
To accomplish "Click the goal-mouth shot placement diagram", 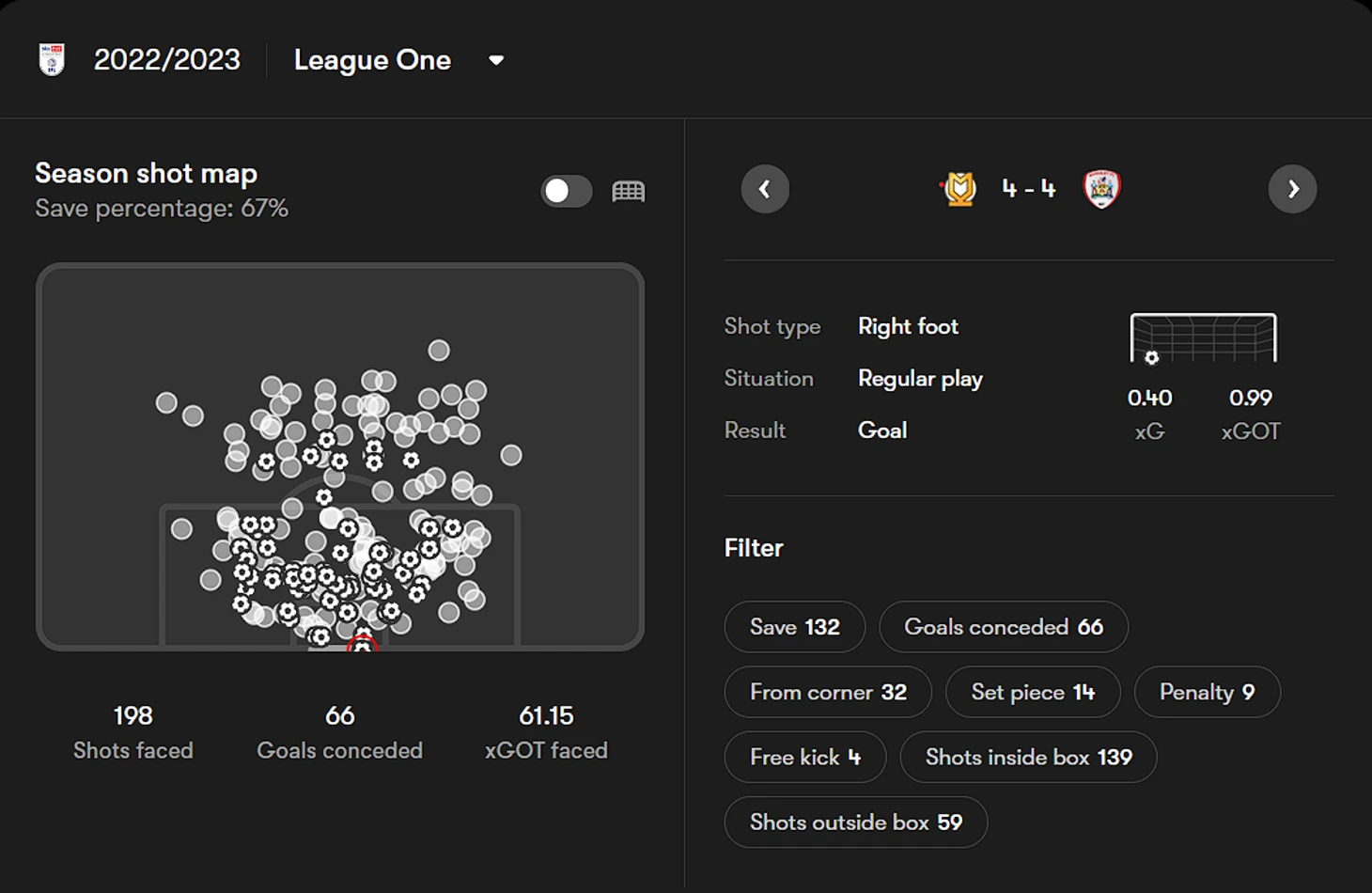I will [1203, 338].
